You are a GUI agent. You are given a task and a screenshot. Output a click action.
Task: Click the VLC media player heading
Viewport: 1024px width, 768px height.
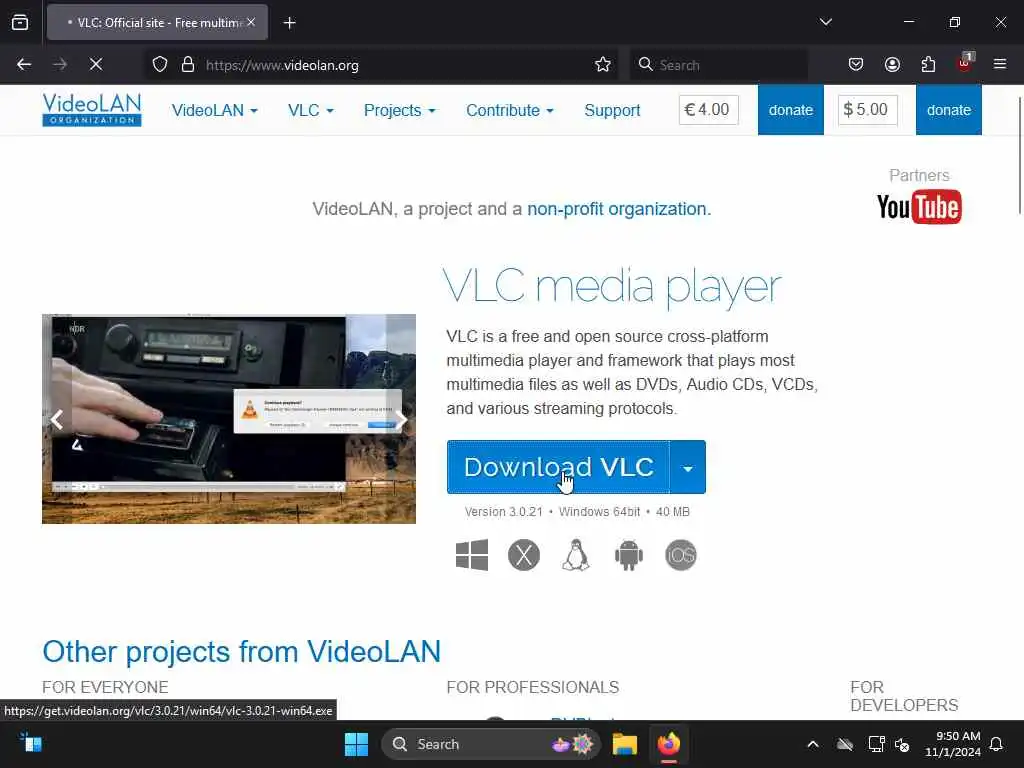coord(612,287)
